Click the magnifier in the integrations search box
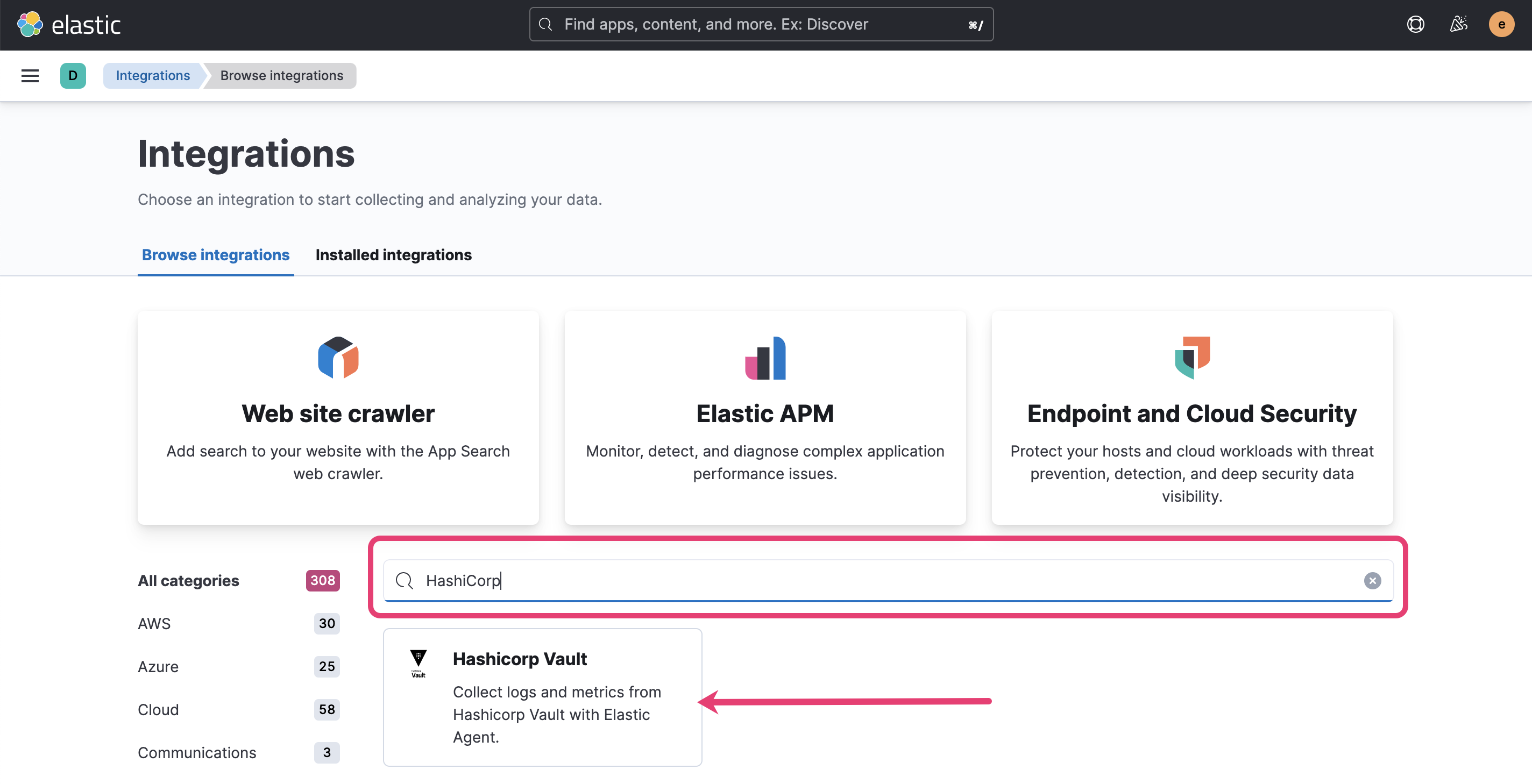Viewport: 1532px width, 784px height. pos(404,581)
